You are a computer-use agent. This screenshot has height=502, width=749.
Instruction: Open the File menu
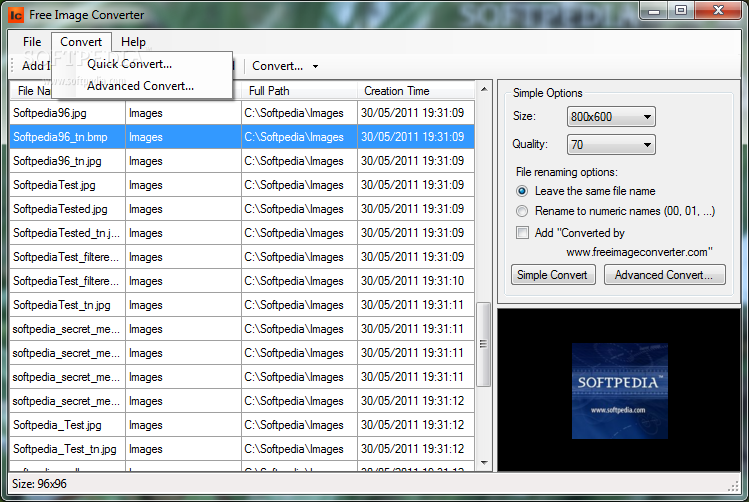[x=32, y=42]
